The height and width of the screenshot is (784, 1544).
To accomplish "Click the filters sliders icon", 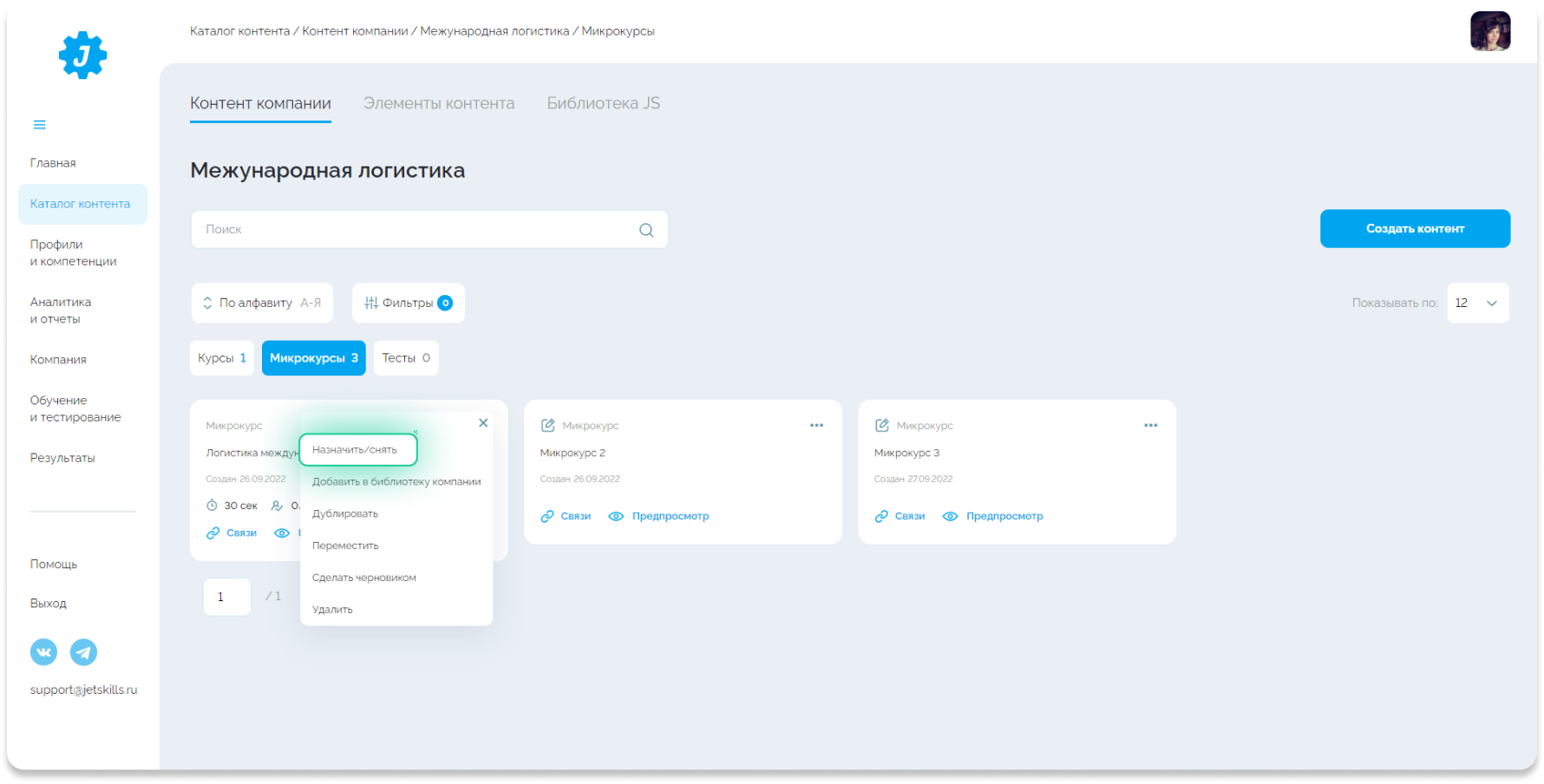I will [x=371, y=303].
